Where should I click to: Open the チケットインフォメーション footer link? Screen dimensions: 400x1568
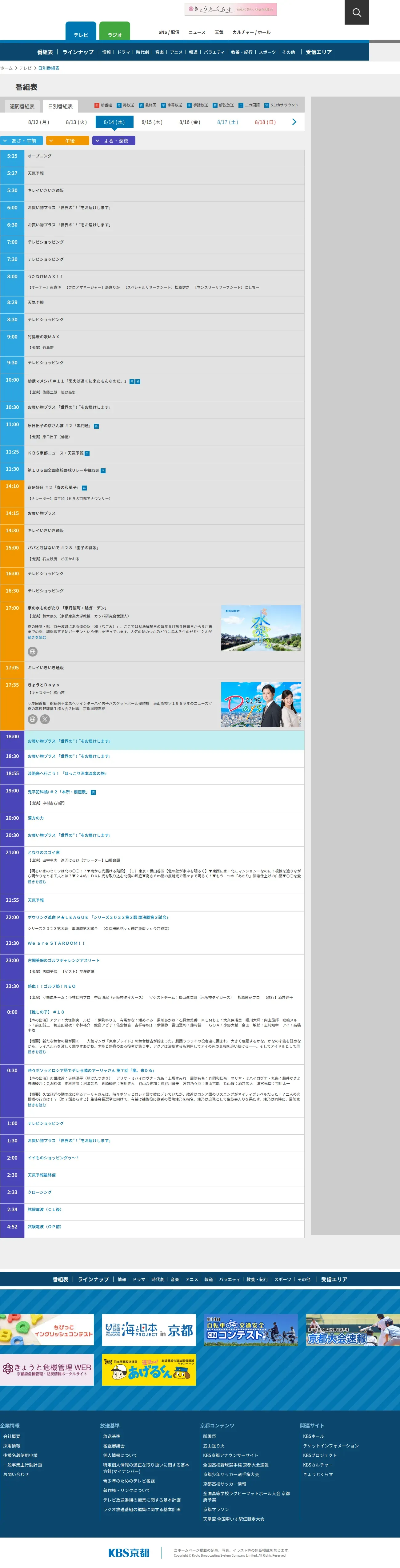pyautogui.click(x=331, y=1446)
